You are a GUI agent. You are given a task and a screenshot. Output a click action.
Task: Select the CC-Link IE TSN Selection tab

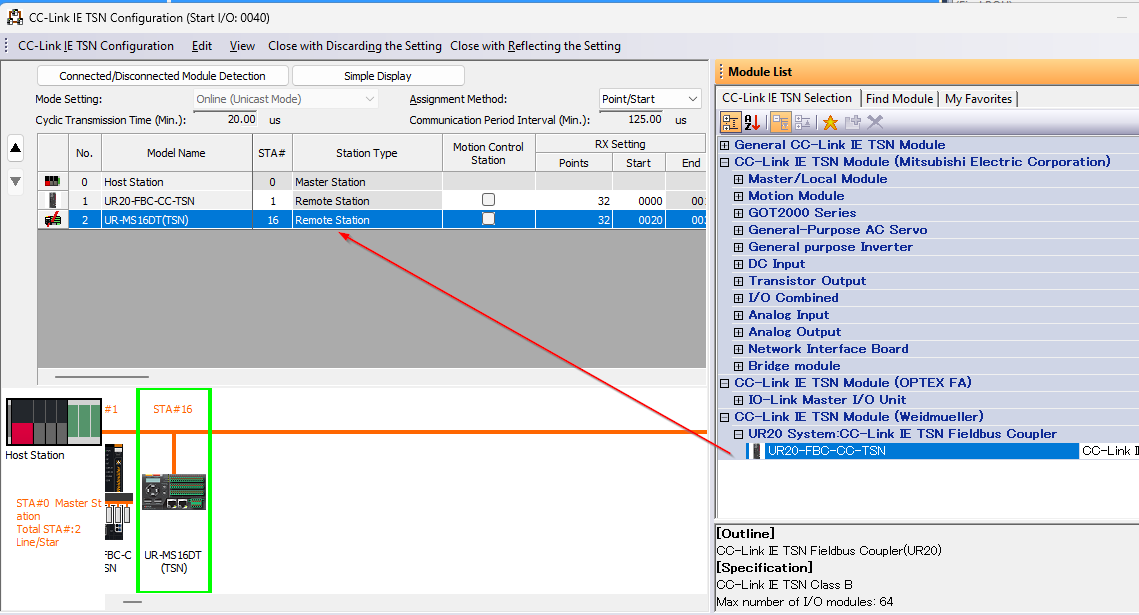click(x=787, y=98)
